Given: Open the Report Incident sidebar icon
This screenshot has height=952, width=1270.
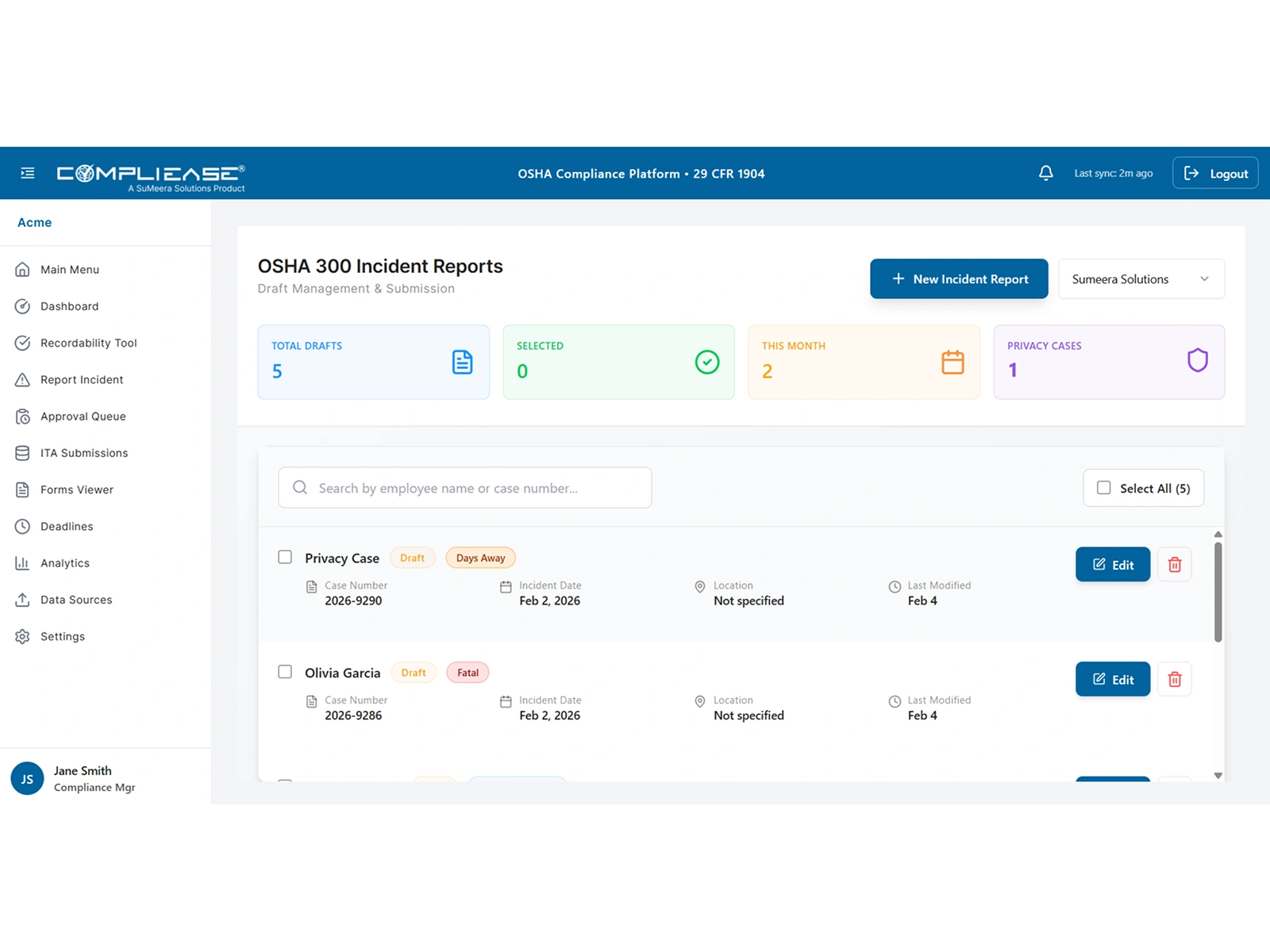Looking at the screenshot, I should [x=24, y=379].
